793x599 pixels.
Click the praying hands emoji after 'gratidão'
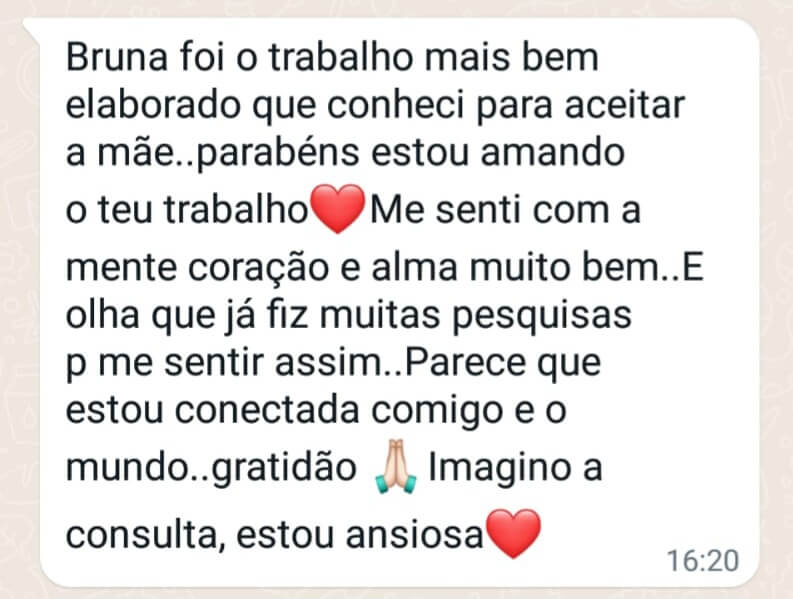[x=395, y=466]
